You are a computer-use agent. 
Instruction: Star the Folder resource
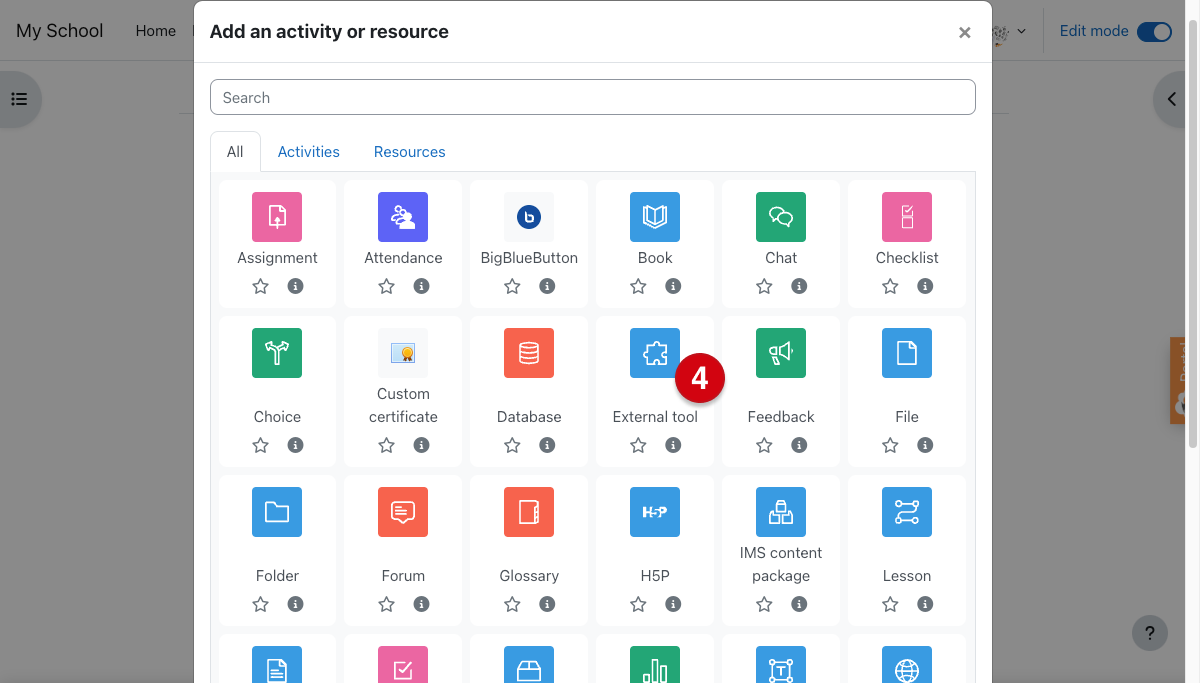(x=260, y=604)
